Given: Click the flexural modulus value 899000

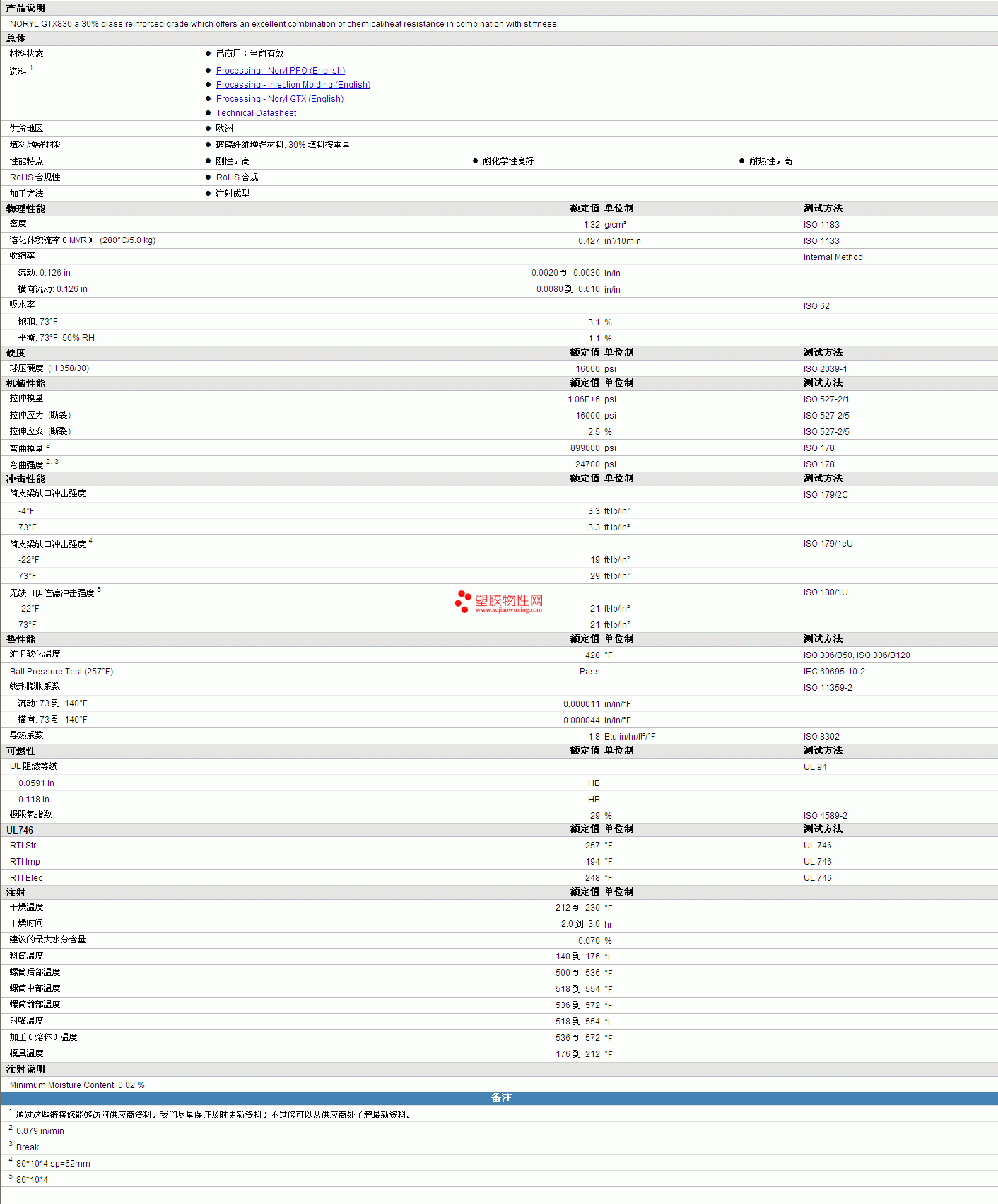Looking at the screenshot, I should tap(585, 448).
